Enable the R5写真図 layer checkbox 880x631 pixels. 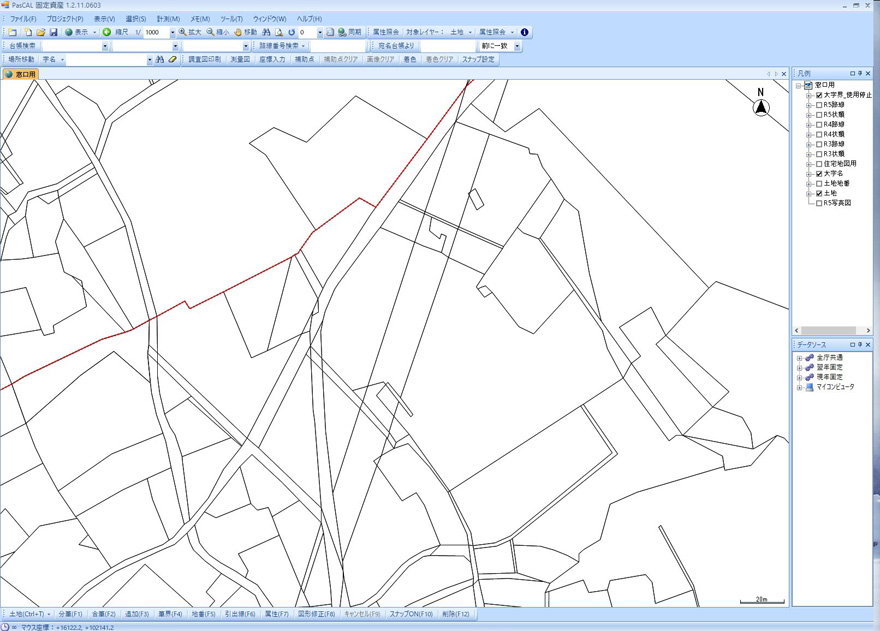tap(819, 203)
